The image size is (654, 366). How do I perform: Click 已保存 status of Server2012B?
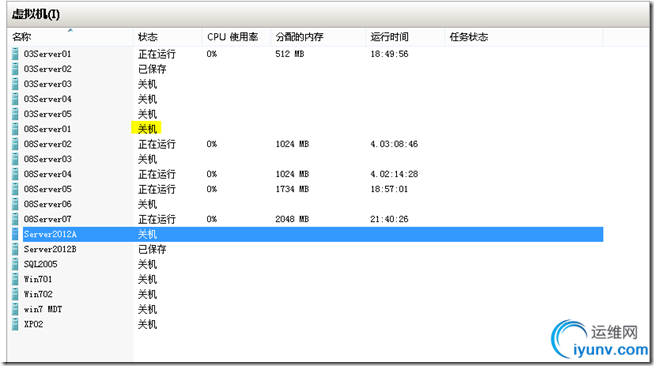[x=152, y=249]
